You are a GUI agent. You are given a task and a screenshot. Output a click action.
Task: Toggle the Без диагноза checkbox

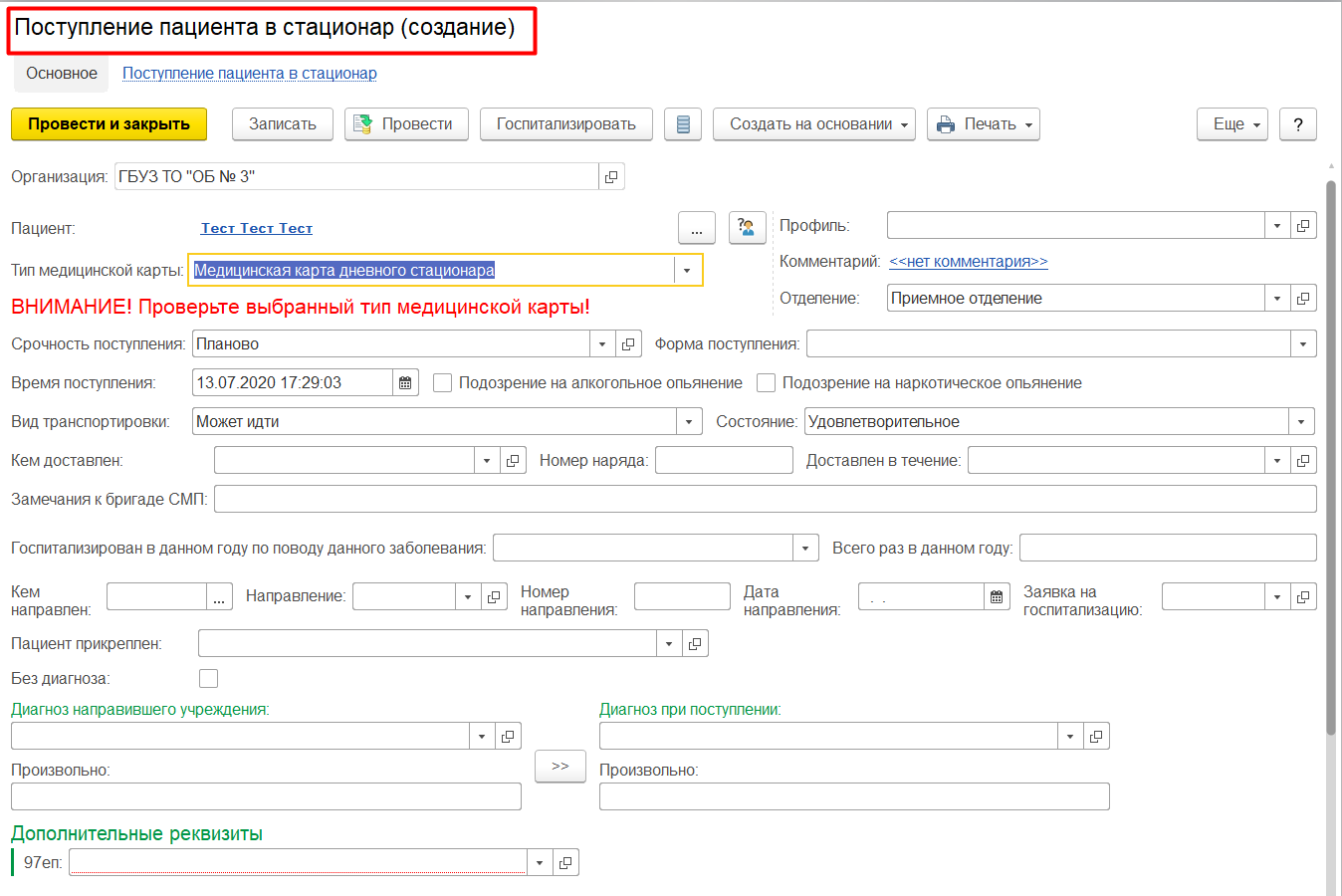pyautogui.click(x=209, y=679)
